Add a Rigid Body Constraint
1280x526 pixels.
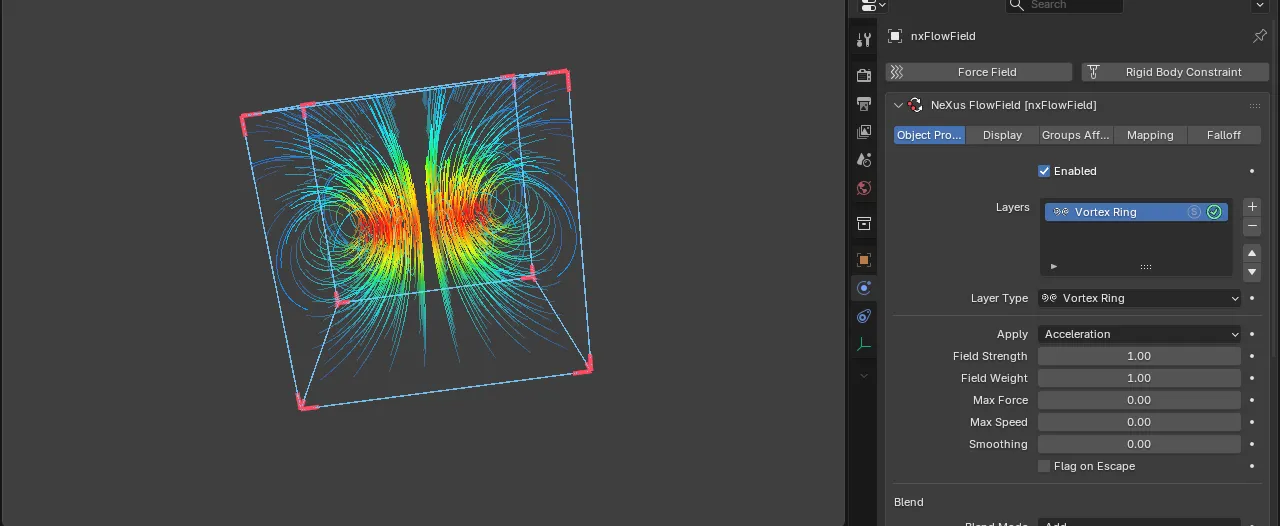1175,72
